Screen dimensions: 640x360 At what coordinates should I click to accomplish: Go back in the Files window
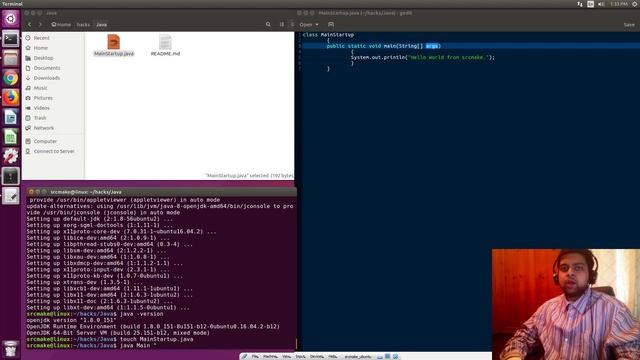29,24
